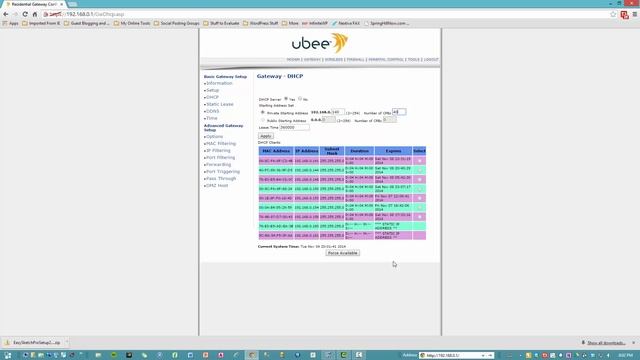Screen dimensions: 640x360
Task: Reload the page with the refresh icon
Action: click(25, 14)
